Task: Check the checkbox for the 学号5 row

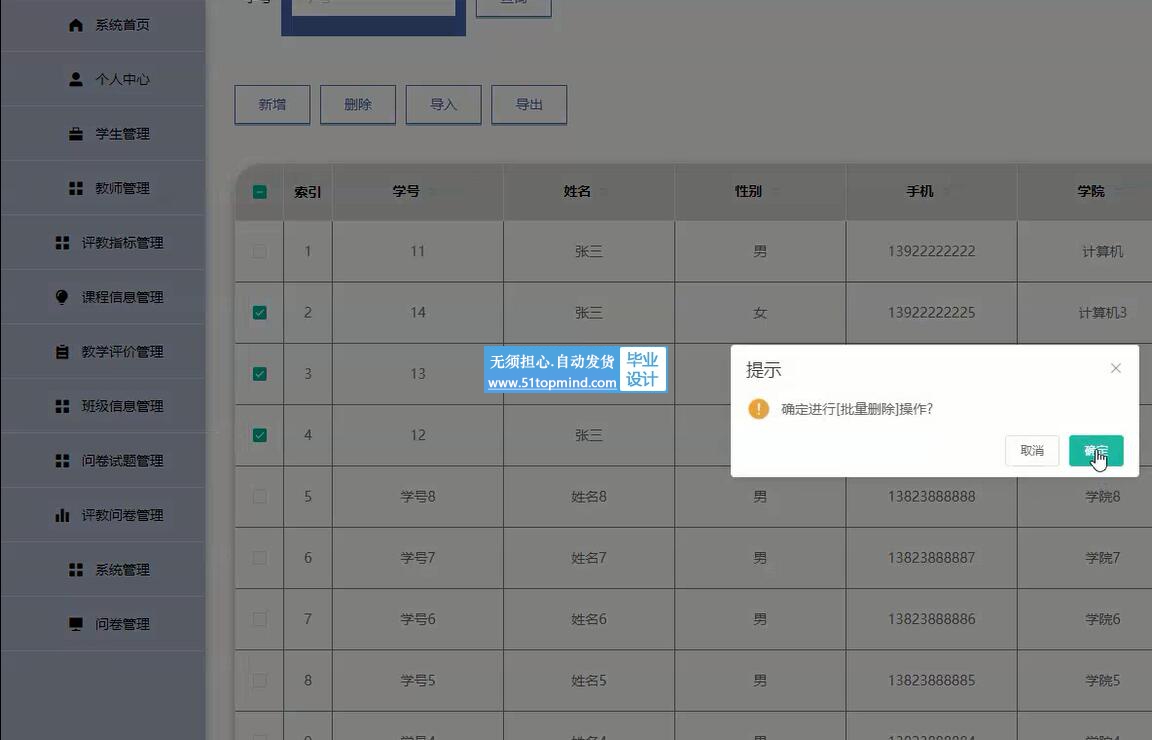Action: 259,680
